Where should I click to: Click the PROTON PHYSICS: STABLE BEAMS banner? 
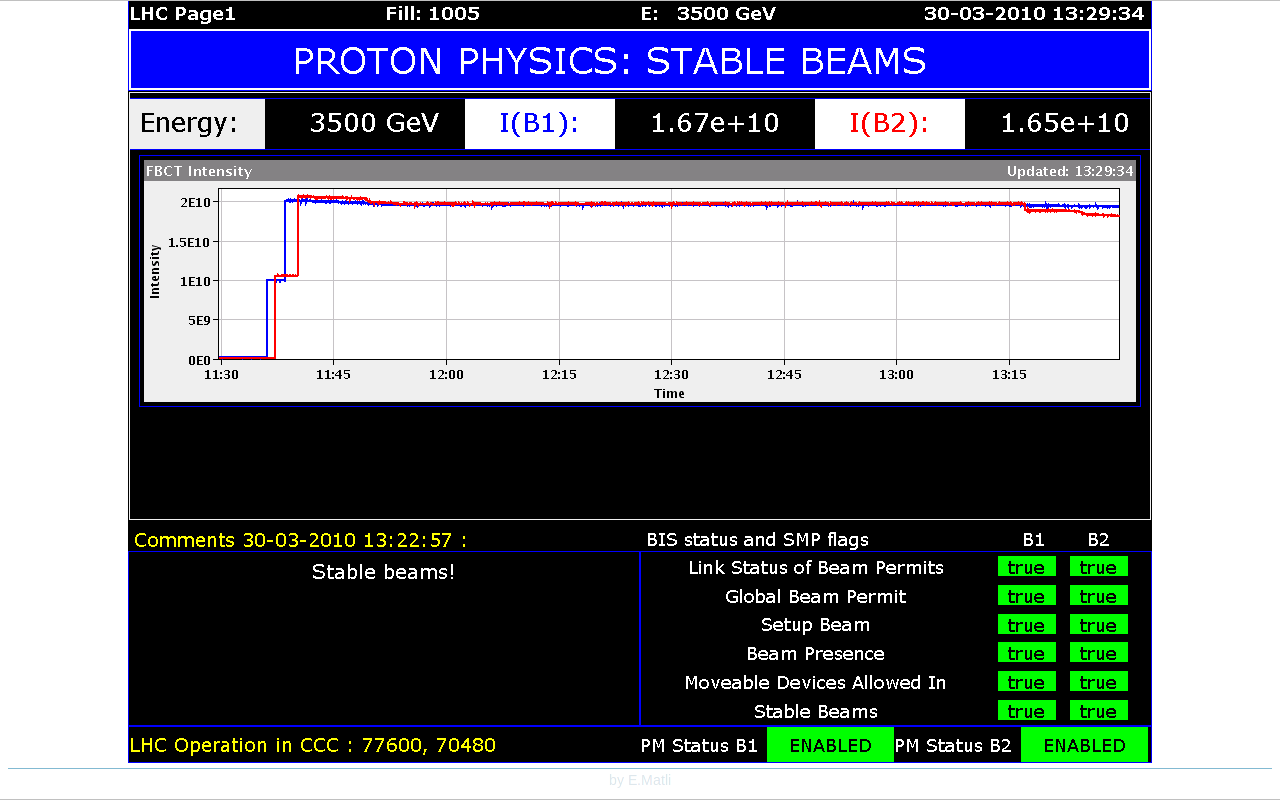click(640, 61)
